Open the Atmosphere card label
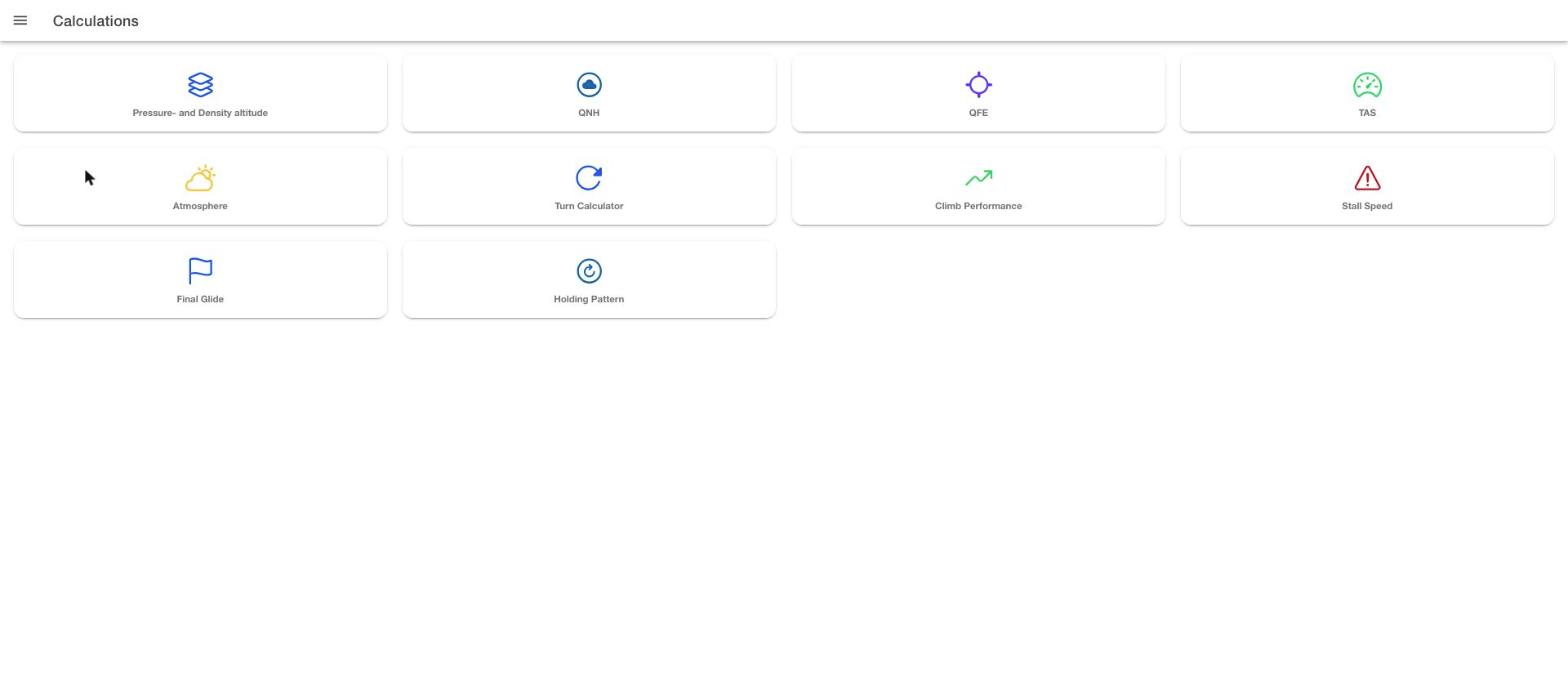Viewport: 1568px width, 688px height. pos(200,206)
